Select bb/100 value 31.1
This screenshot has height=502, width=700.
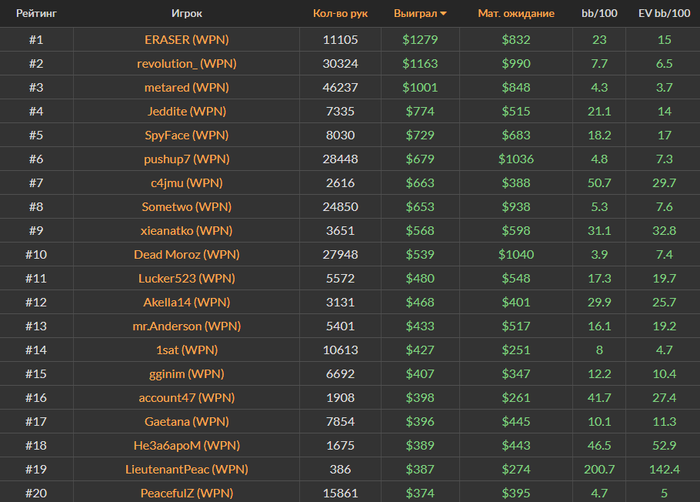599,231
